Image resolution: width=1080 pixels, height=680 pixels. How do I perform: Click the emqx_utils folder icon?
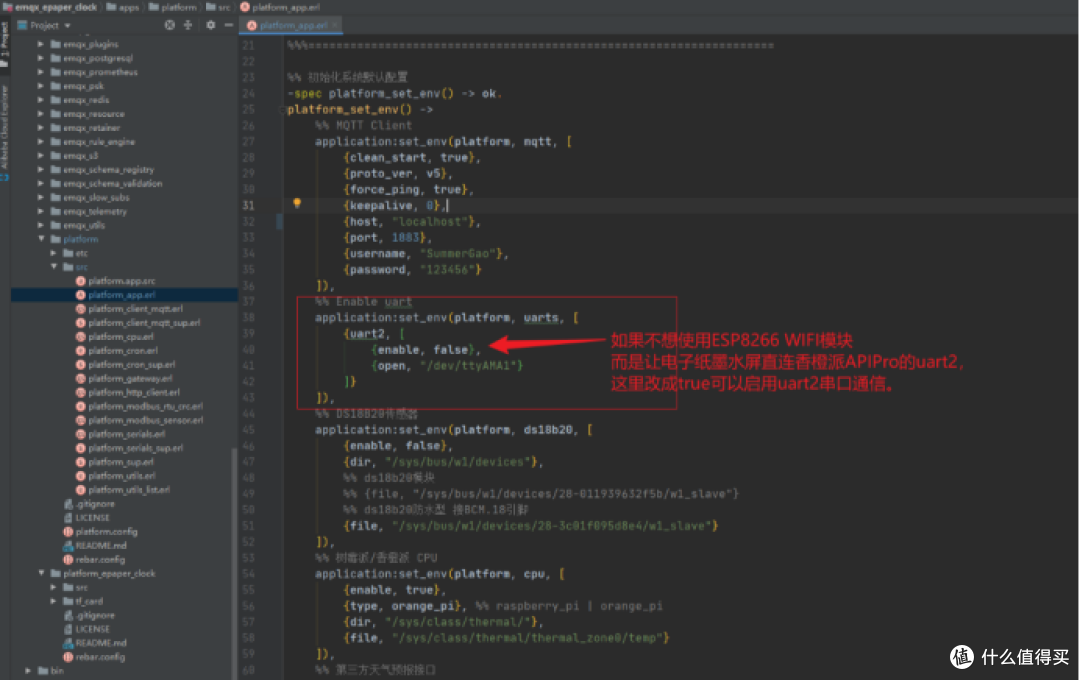pyautogui.click(x=56, y=225)
